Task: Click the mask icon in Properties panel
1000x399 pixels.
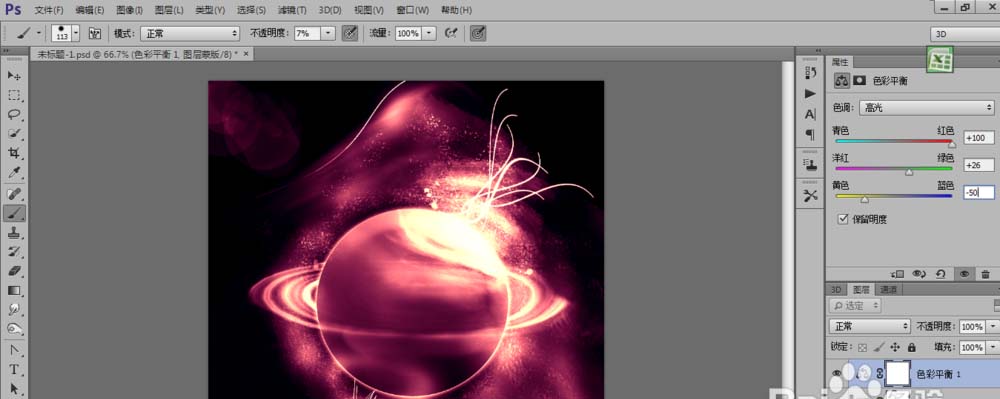Action: (x=860, y=81)
